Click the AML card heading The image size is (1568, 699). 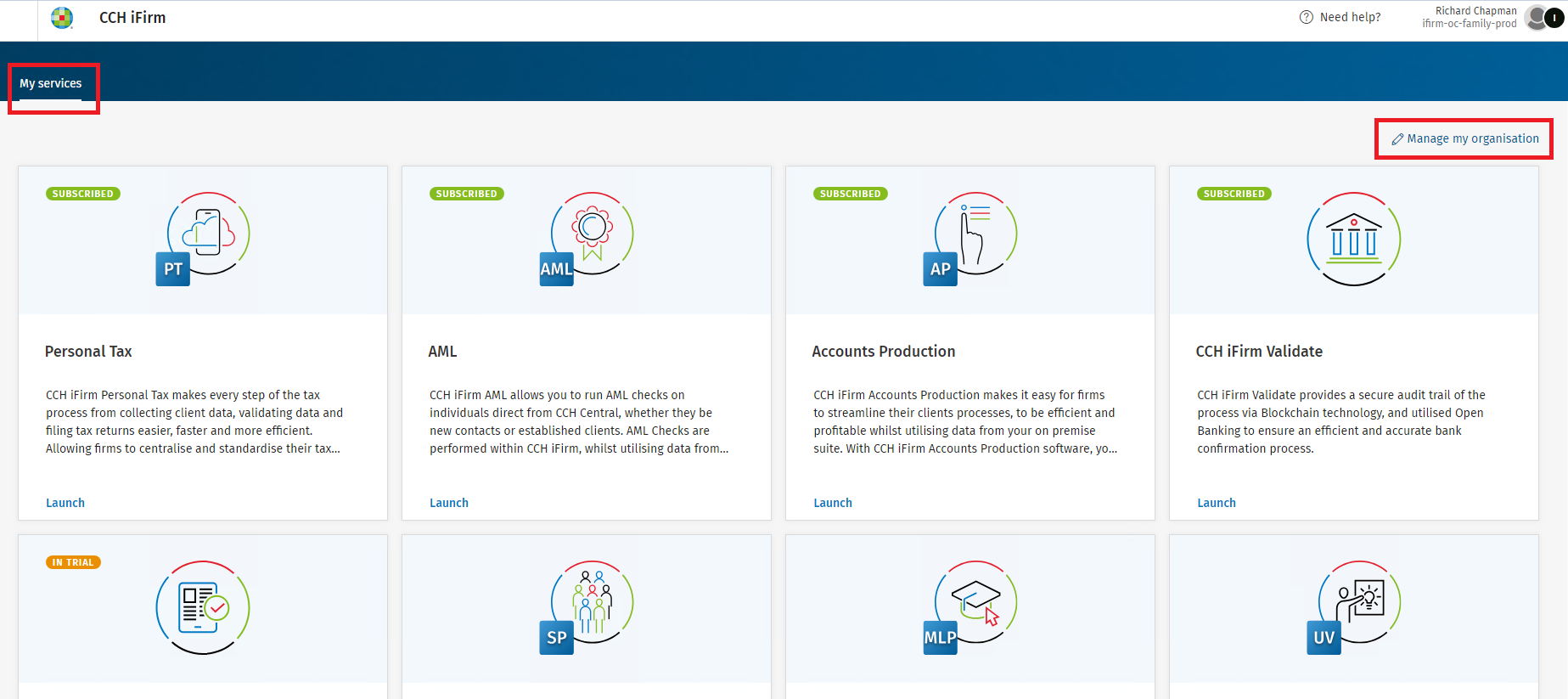tap(442, 352)
